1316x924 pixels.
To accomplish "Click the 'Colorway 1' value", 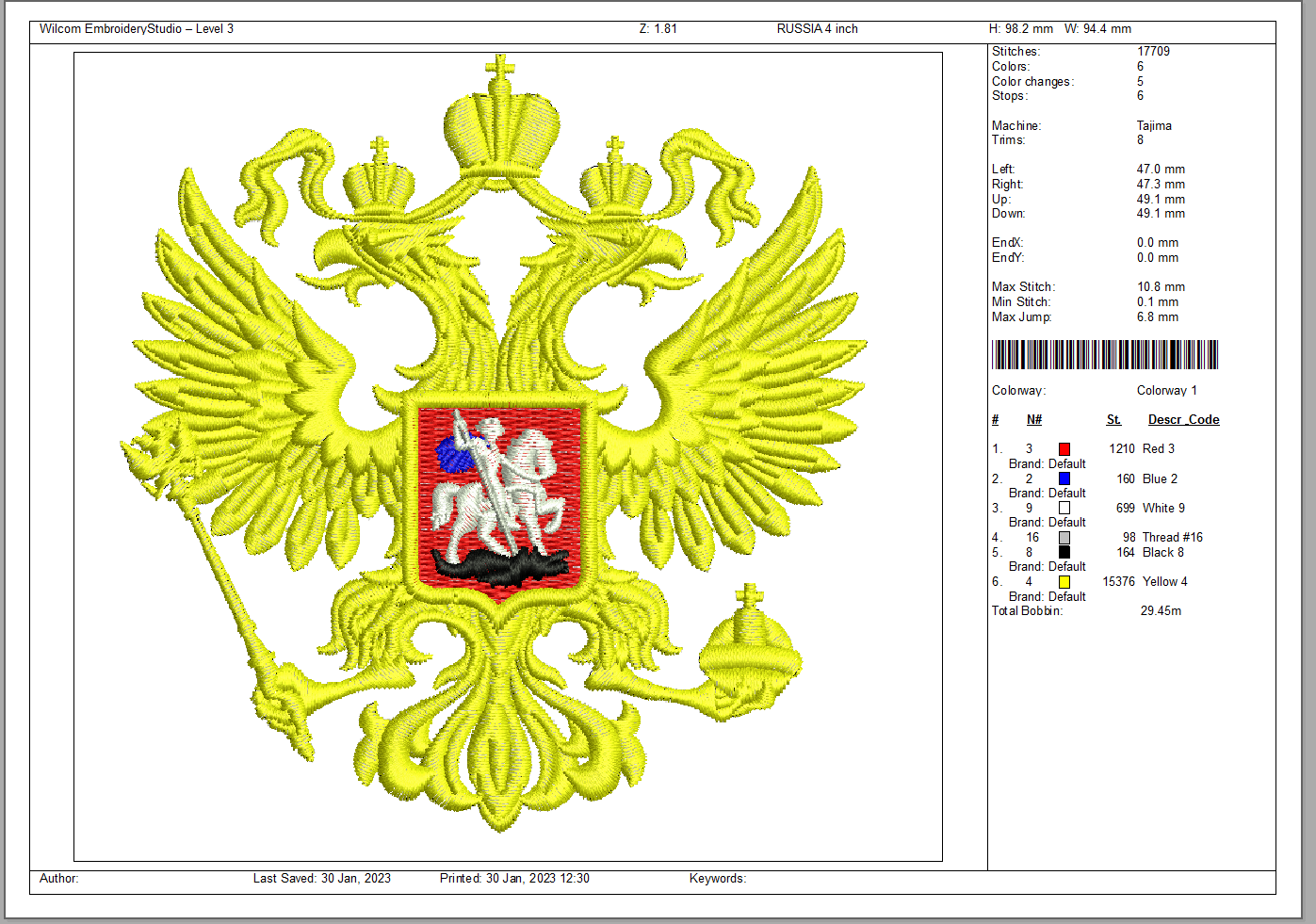I will (1167, 391).
